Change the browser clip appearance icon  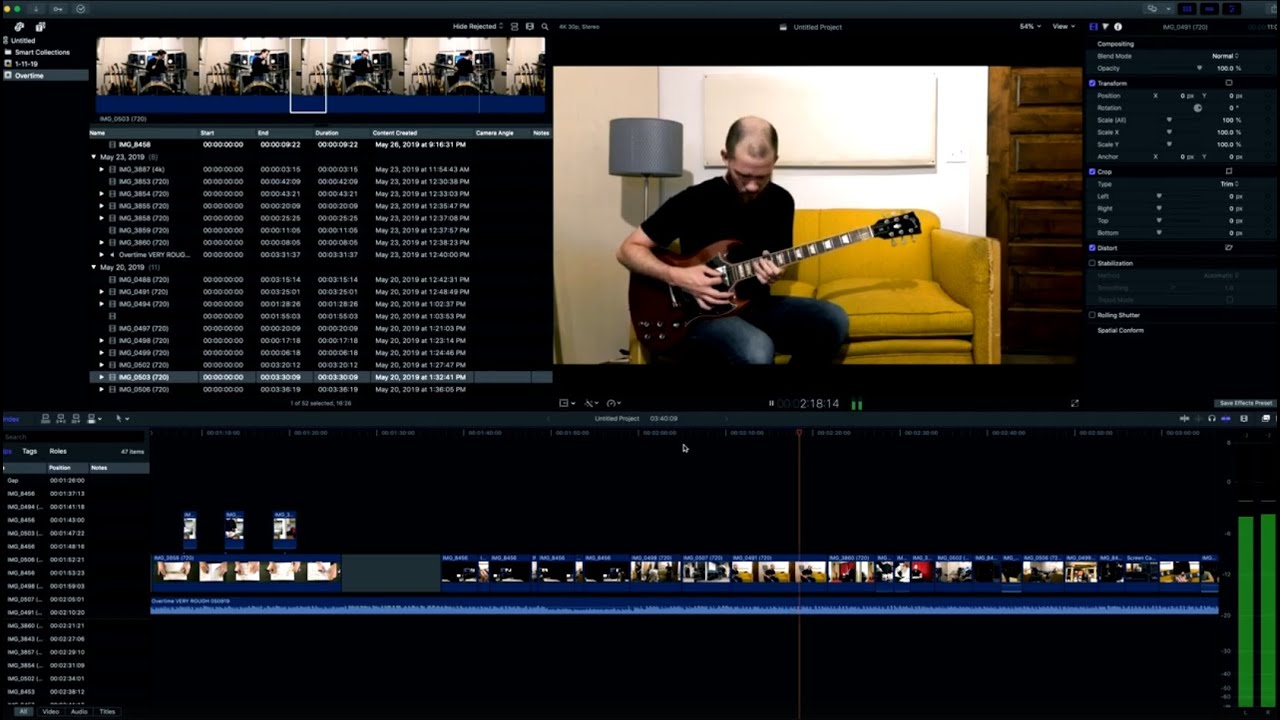(515, 27)
